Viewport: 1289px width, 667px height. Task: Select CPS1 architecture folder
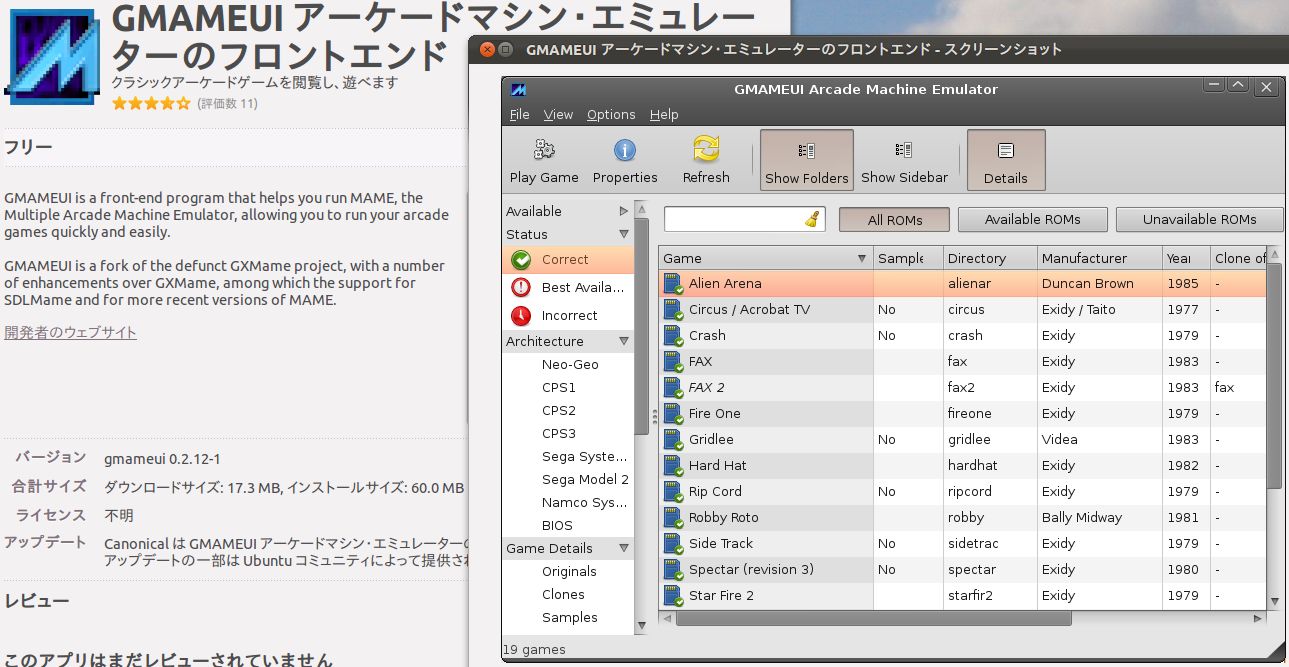(x=559, y=387)
